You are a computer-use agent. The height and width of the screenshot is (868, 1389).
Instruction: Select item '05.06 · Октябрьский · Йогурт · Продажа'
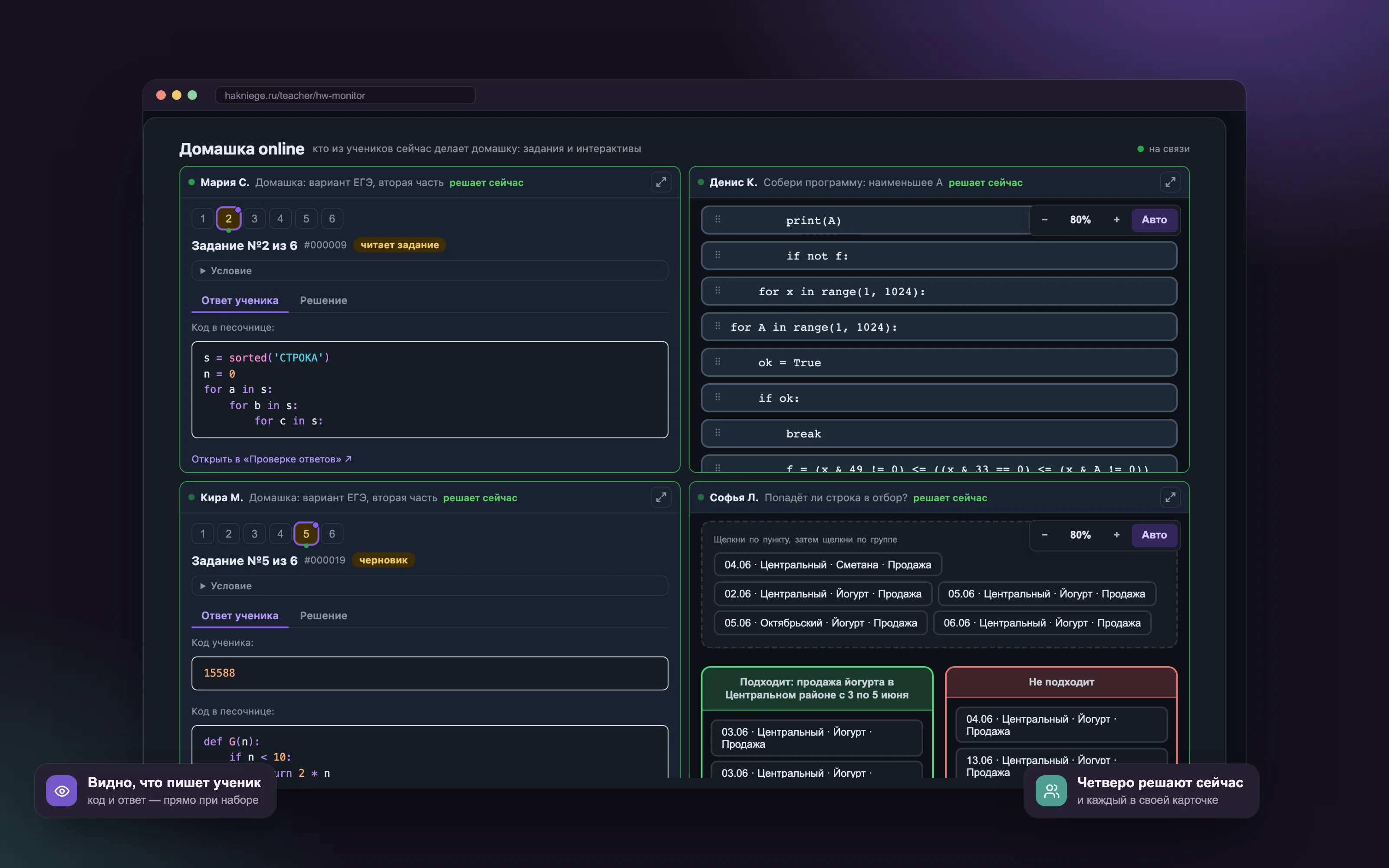point(821,623)
